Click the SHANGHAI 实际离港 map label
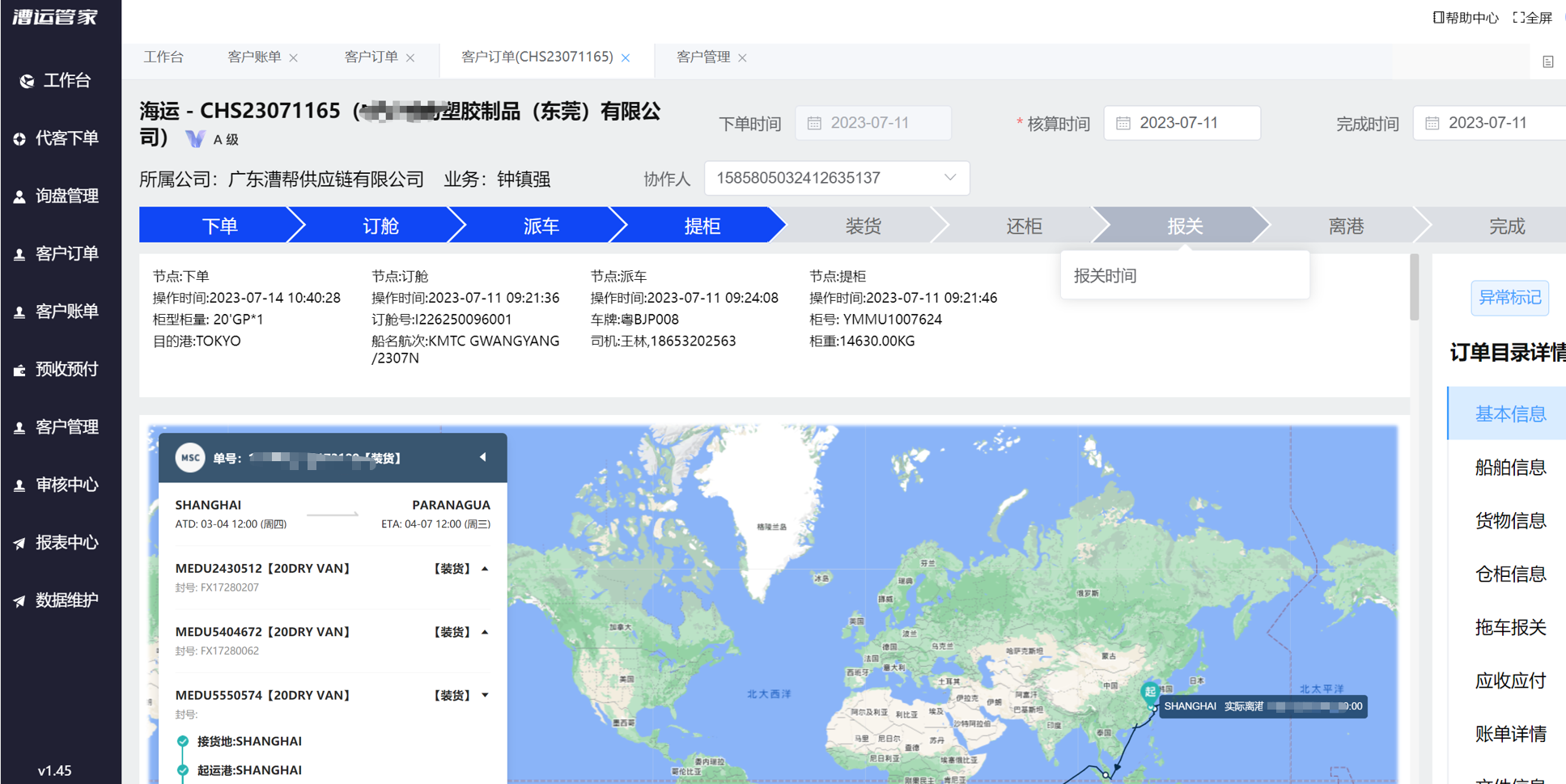Image resolution: width=1566 pixels, height=784 pixels. (x=1263, y=706)
